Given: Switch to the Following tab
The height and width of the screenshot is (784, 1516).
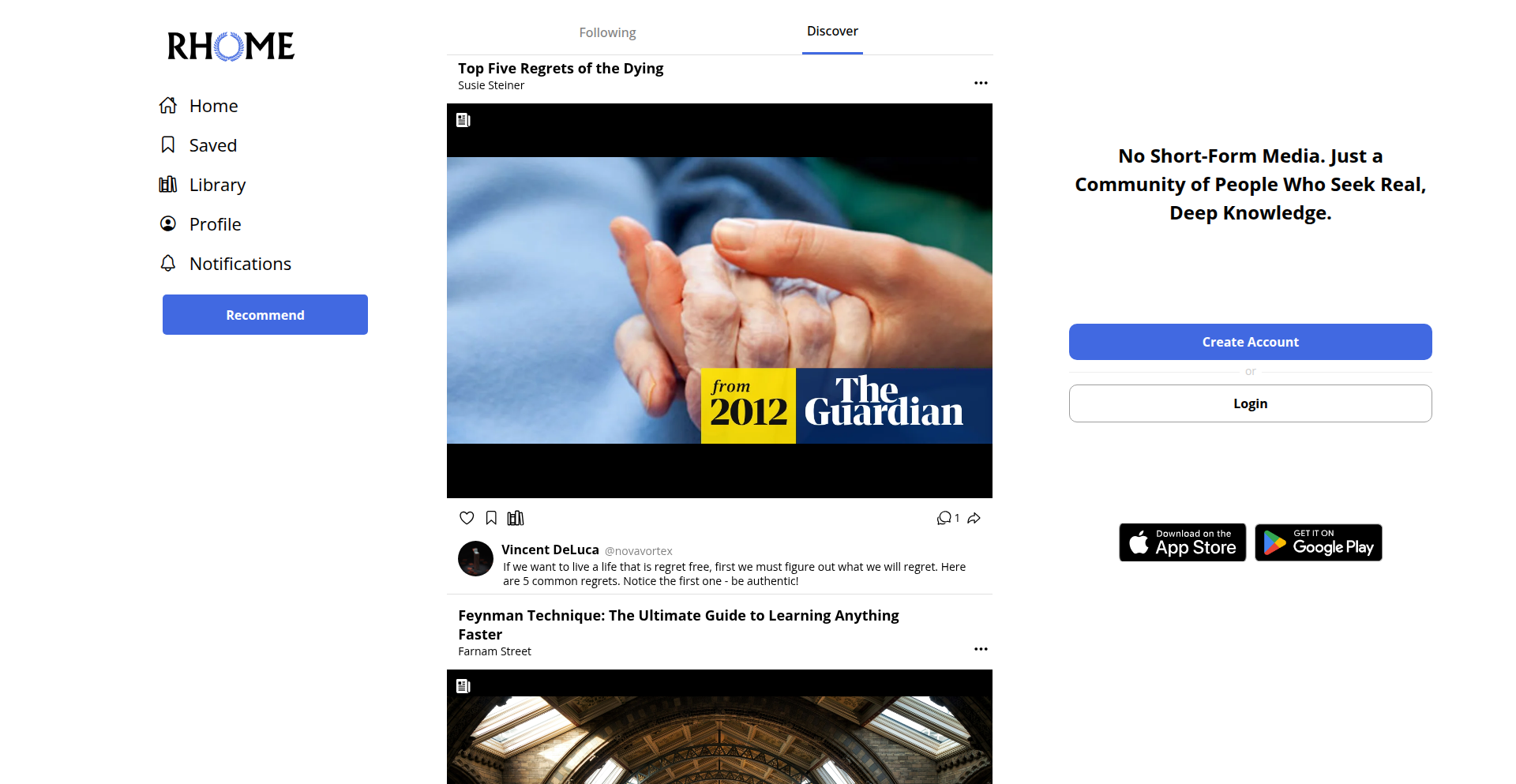Looking at the screenshot, I should [x=607, y=32].
